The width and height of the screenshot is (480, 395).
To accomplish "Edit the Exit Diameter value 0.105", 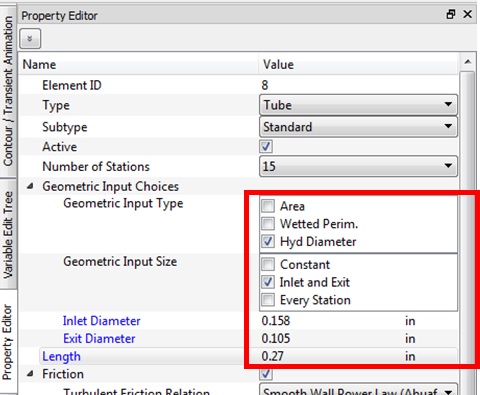I will point(276,339).
